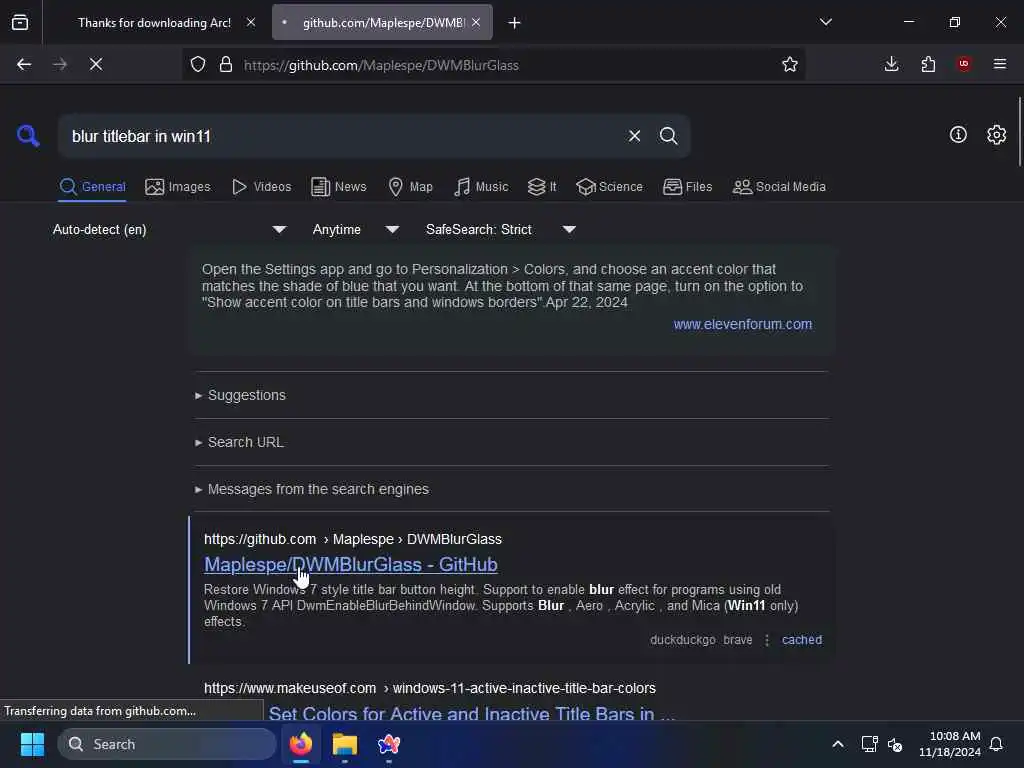Click the page vertical scrollbar
Viewport: 1024px width, 768px height.
pos(1019,131)
